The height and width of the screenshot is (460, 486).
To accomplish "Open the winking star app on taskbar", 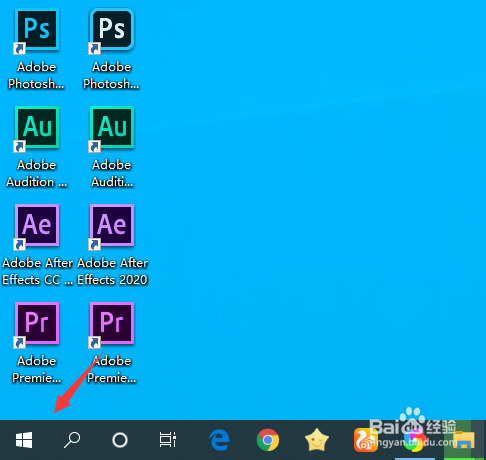I will pos(317,440).
